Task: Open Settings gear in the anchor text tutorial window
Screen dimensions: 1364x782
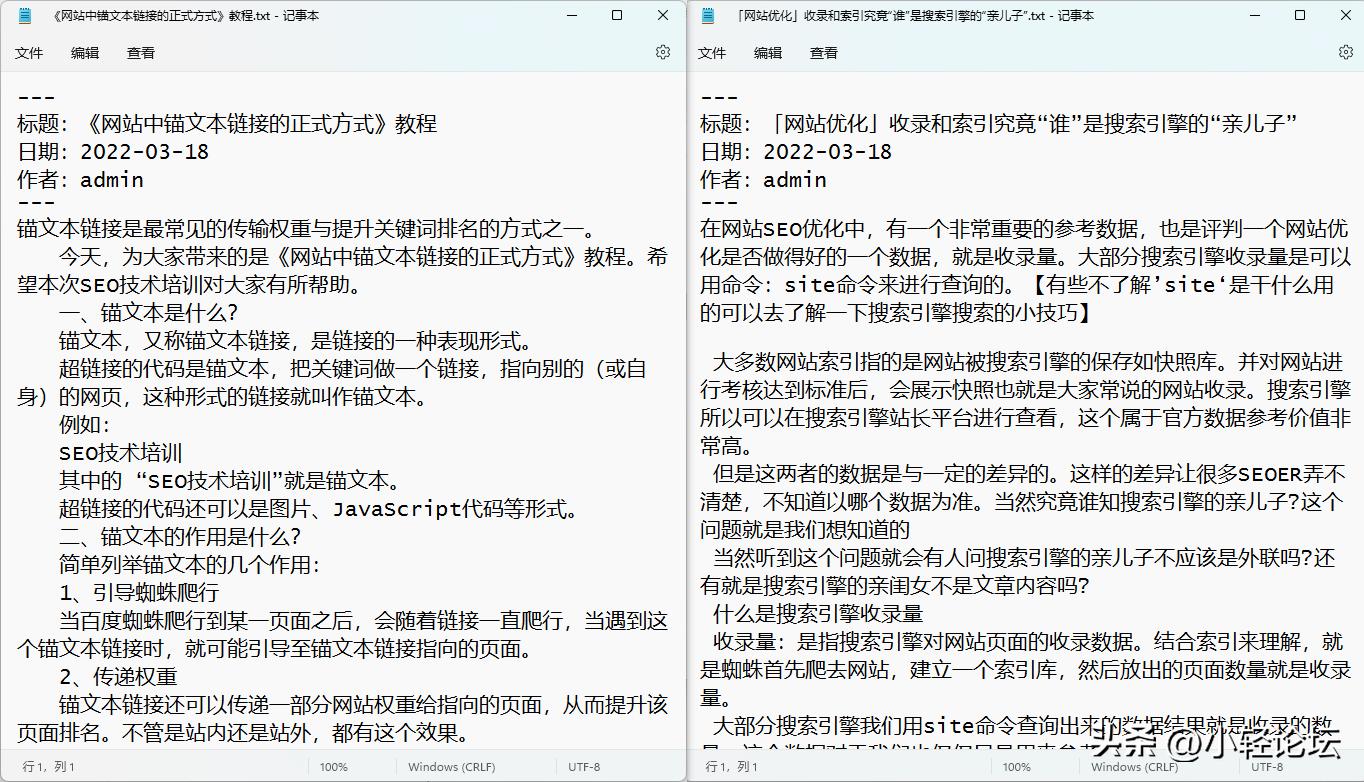Action: click(x=662, y=51)
